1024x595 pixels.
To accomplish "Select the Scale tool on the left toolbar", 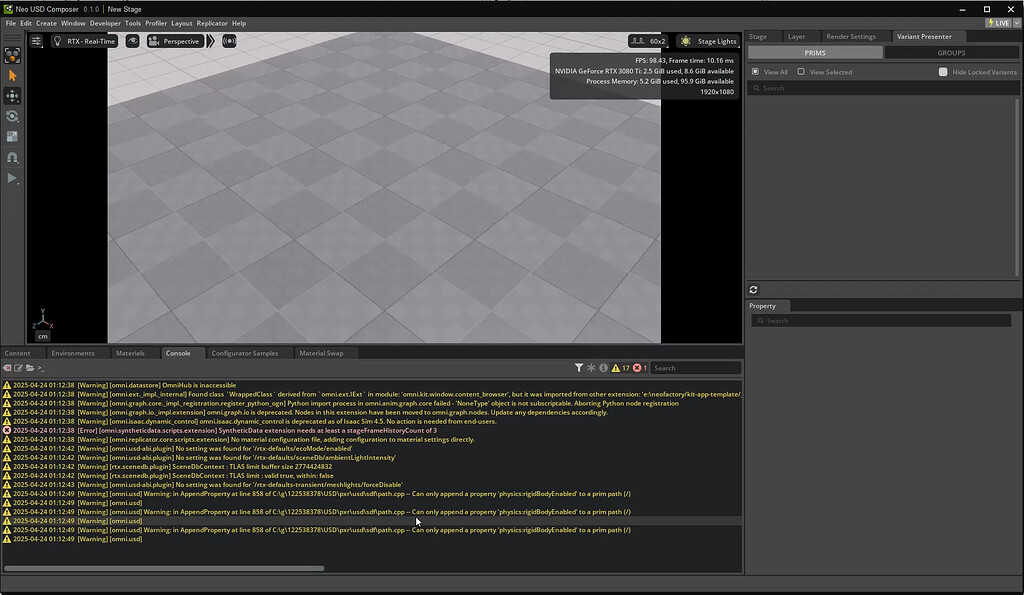I will point(12,135).
